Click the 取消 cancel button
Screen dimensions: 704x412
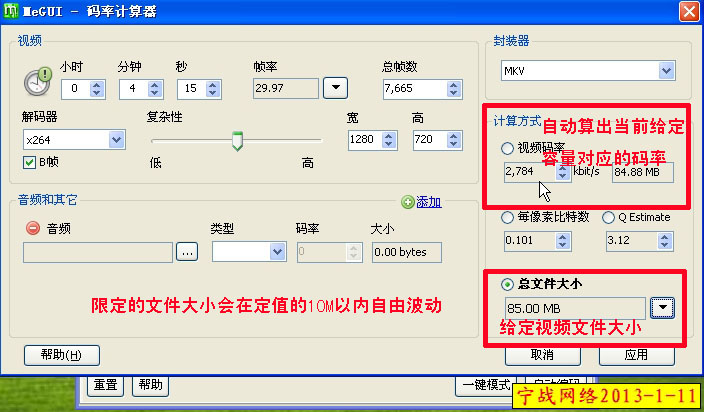(x=542, y=355)
